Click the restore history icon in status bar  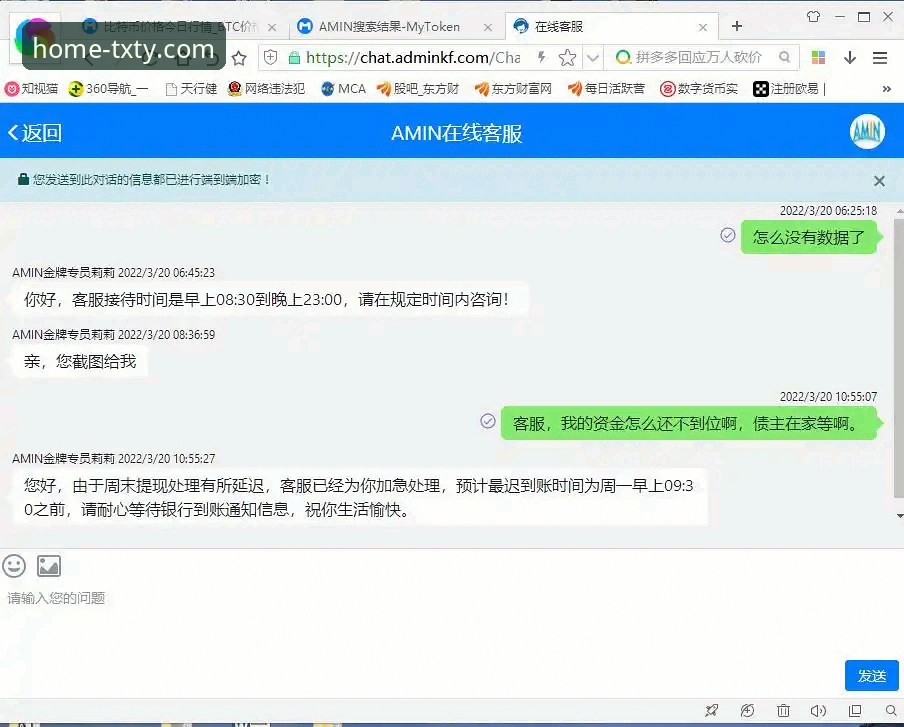[x=747, y=711]
